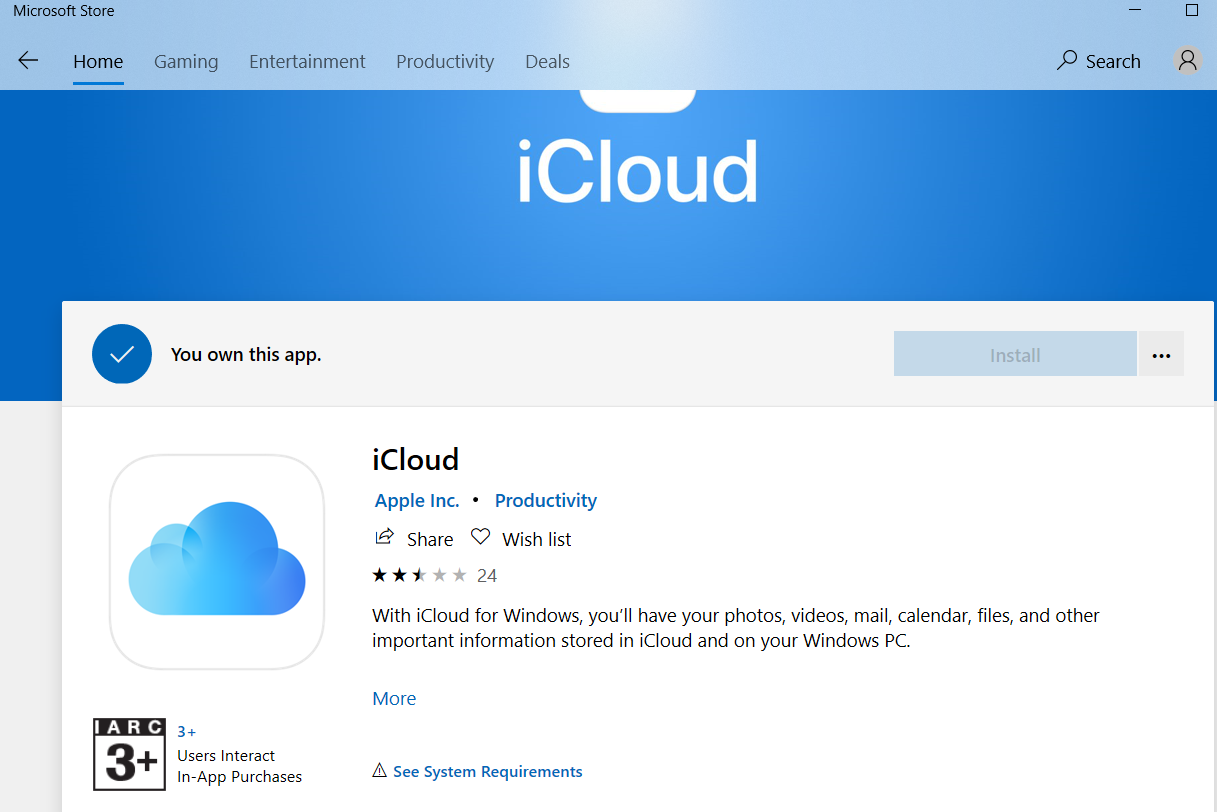The width and height of the screenshot is (1217, 812).
Task: Click the "Users Interact" text
Action: [x=226, y=756]
